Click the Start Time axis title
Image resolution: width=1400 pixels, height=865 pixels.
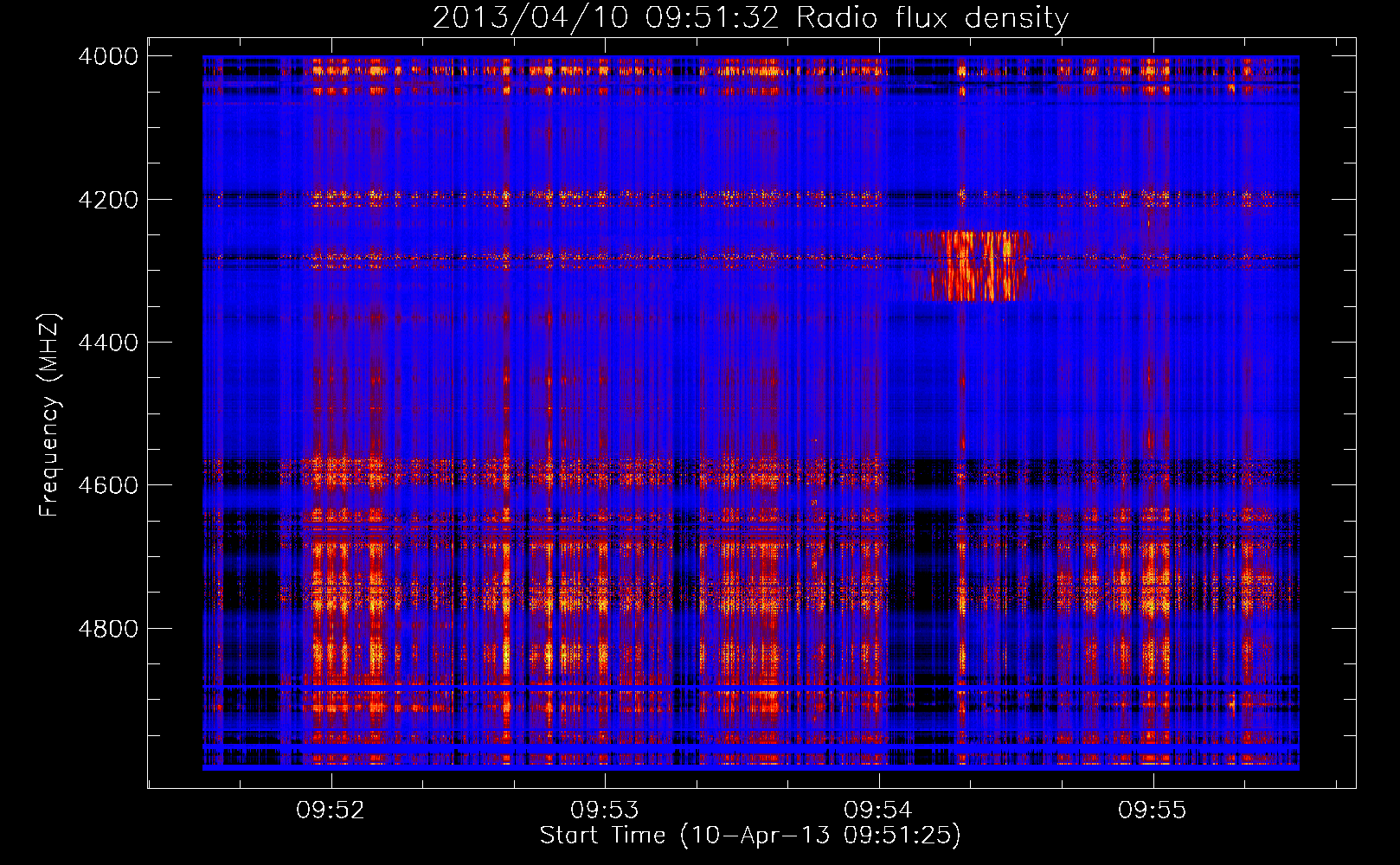point(750,836)
